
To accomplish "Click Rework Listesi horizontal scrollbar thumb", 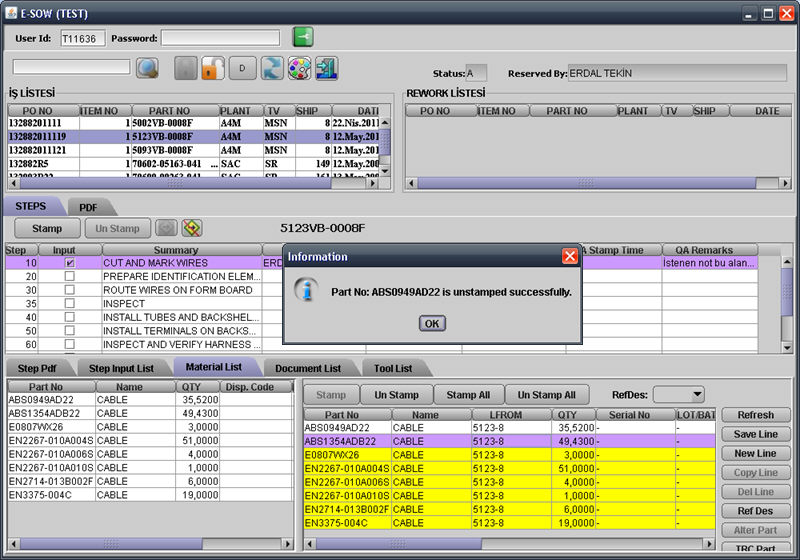I will click(x=586, y=183).
